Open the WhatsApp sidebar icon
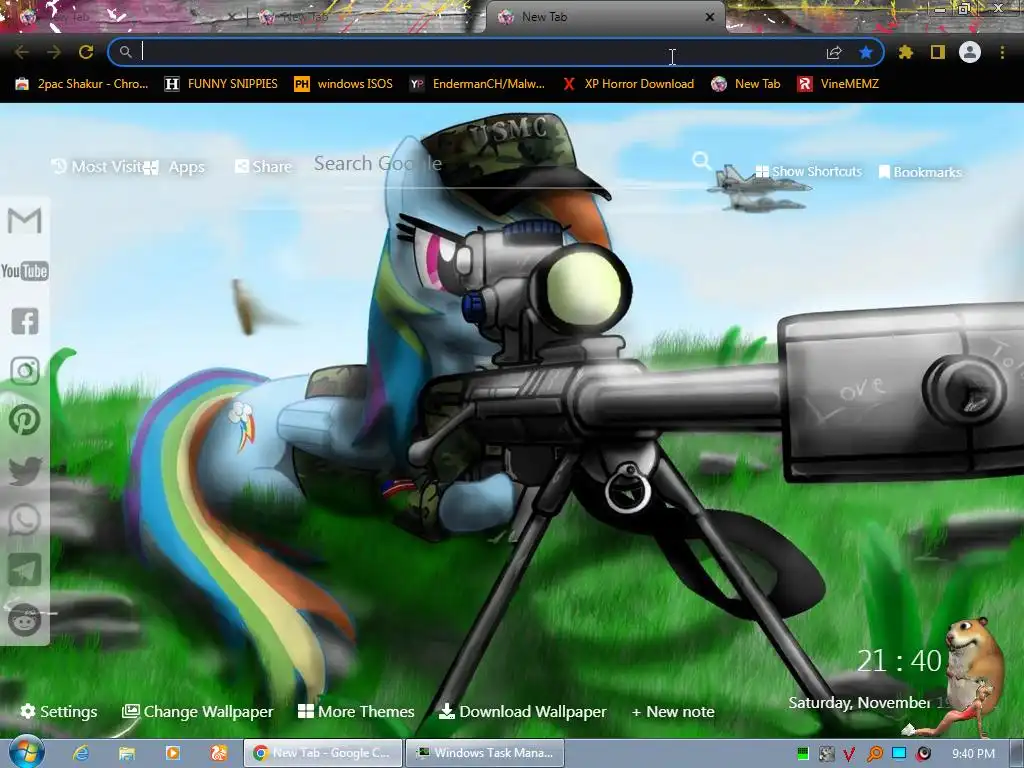The width and height of the screenshot is (1024, 768). click(x=25, y=520)
